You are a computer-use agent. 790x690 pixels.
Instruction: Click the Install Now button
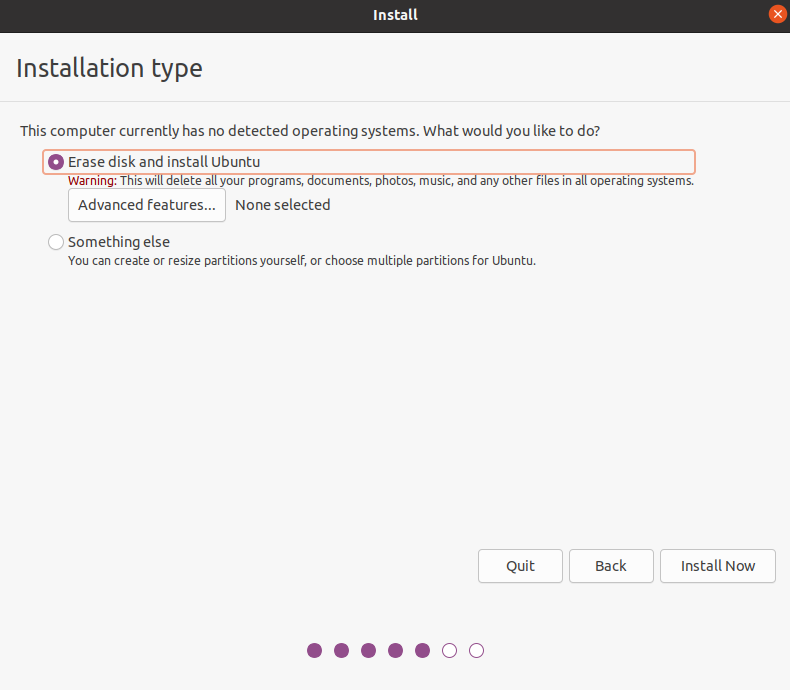[717, 566]
